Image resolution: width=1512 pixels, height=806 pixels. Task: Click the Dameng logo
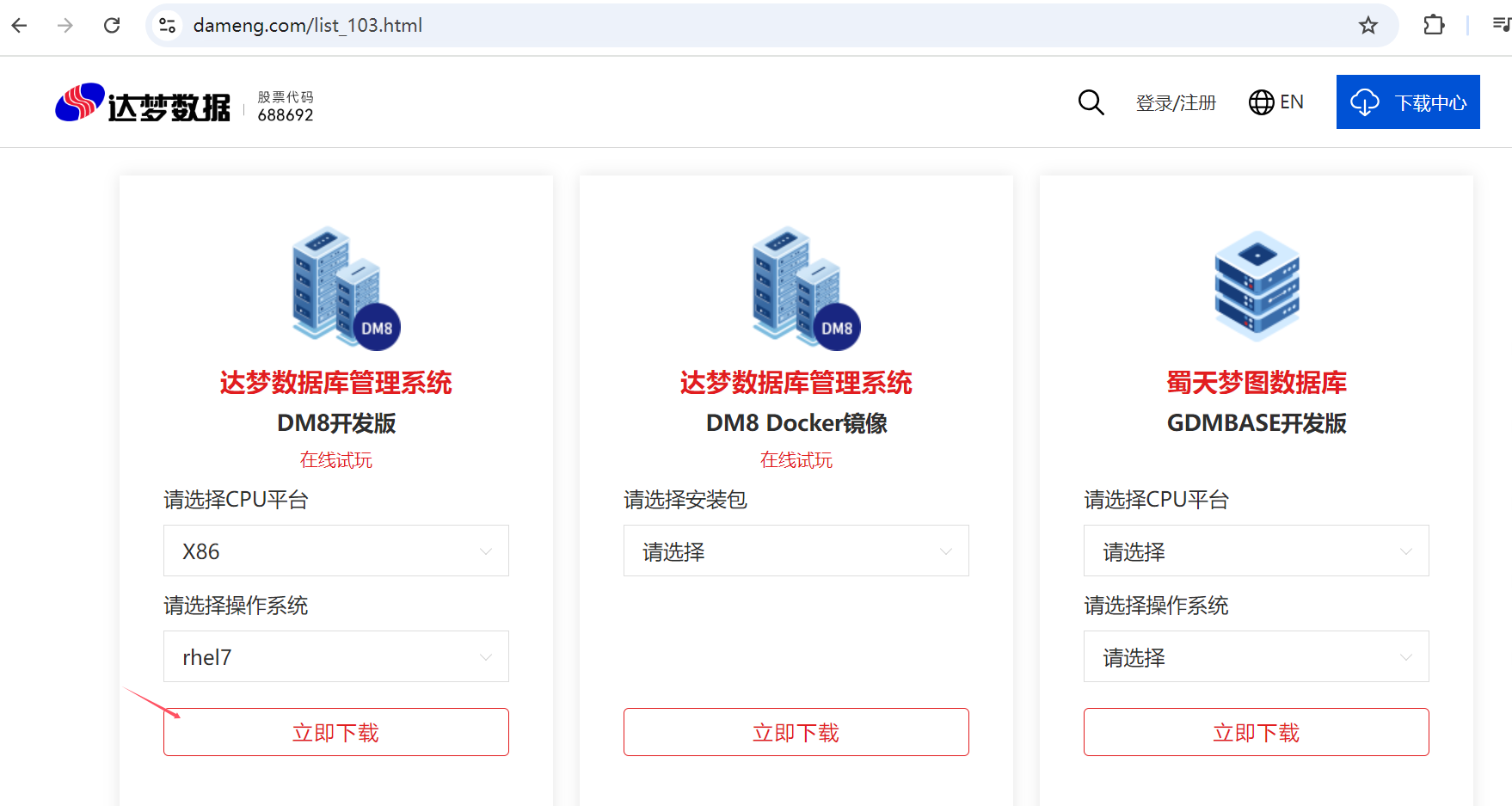143,104
